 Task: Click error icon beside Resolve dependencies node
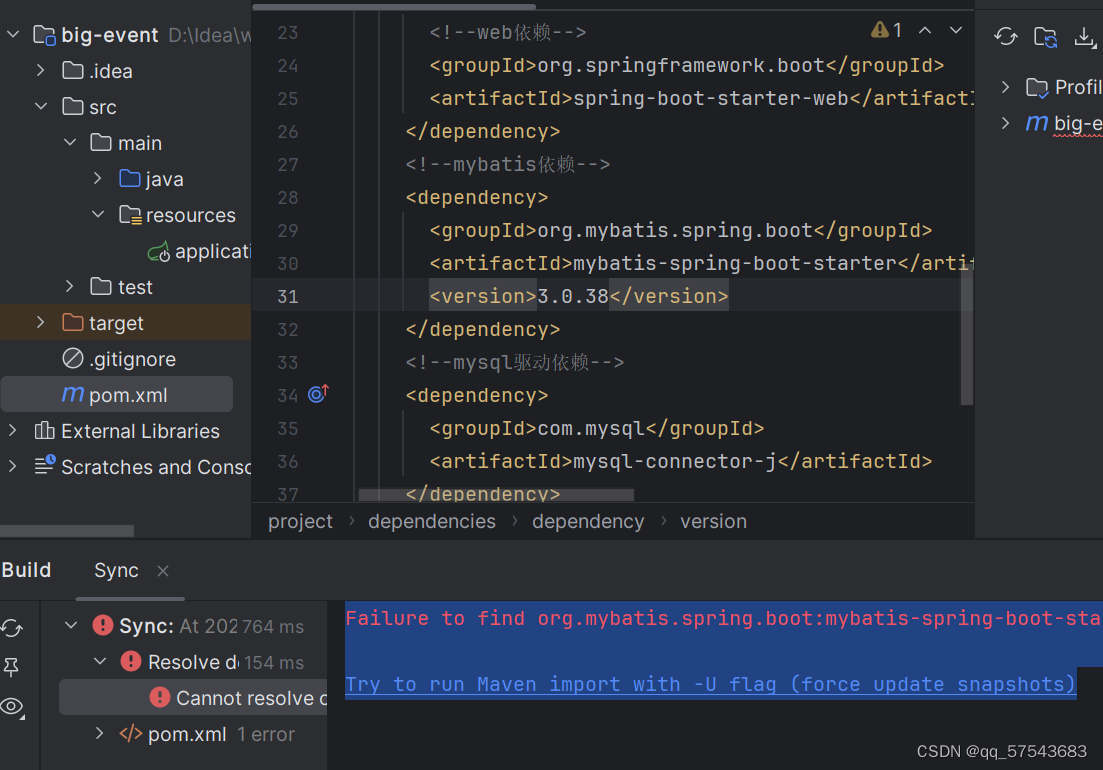(x=131, y=661)
